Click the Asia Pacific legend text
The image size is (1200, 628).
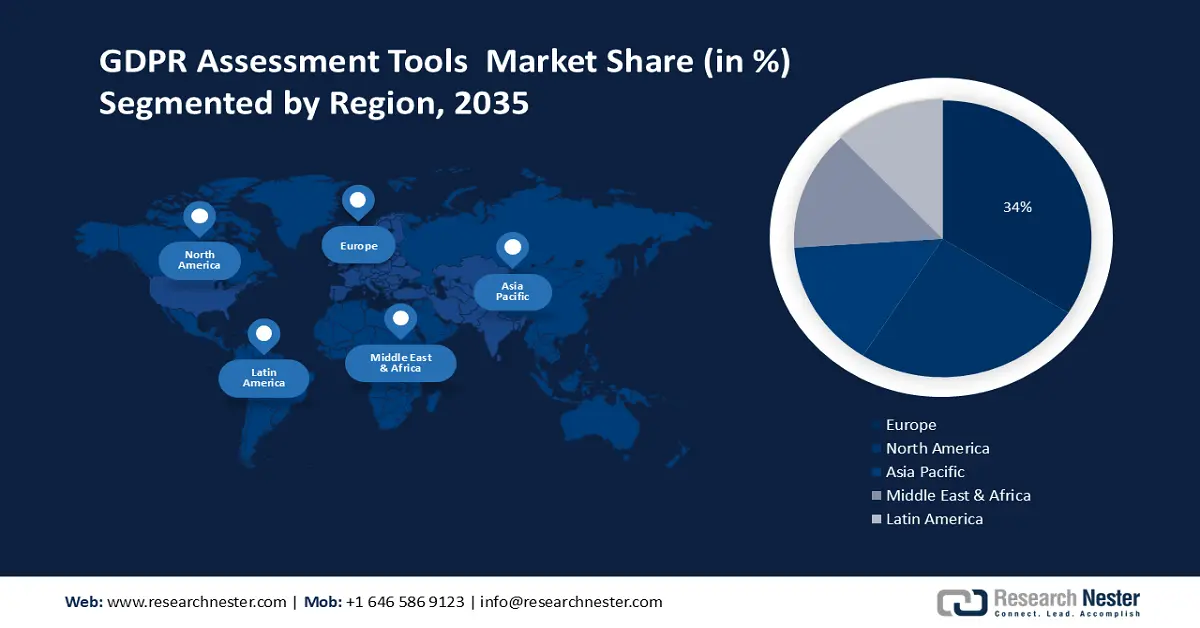click(926, 472)
